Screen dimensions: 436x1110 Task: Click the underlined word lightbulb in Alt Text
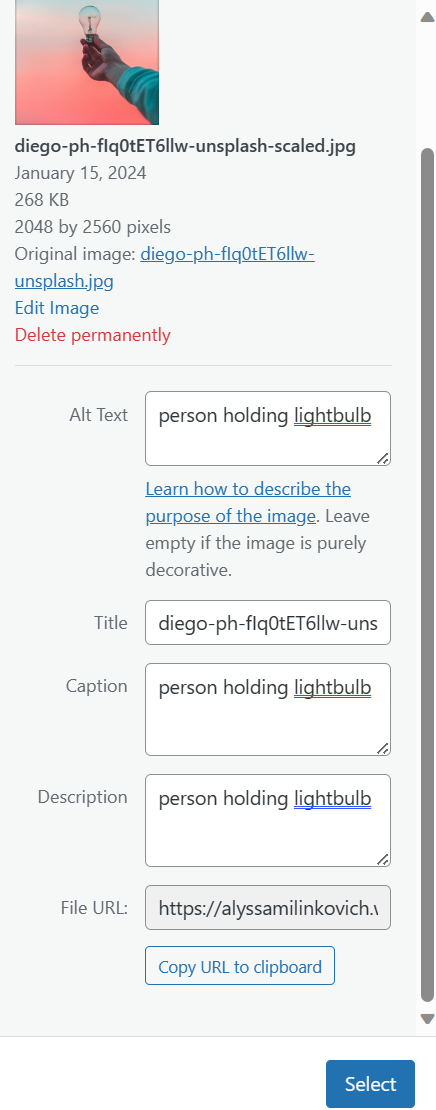pos(333,416)
